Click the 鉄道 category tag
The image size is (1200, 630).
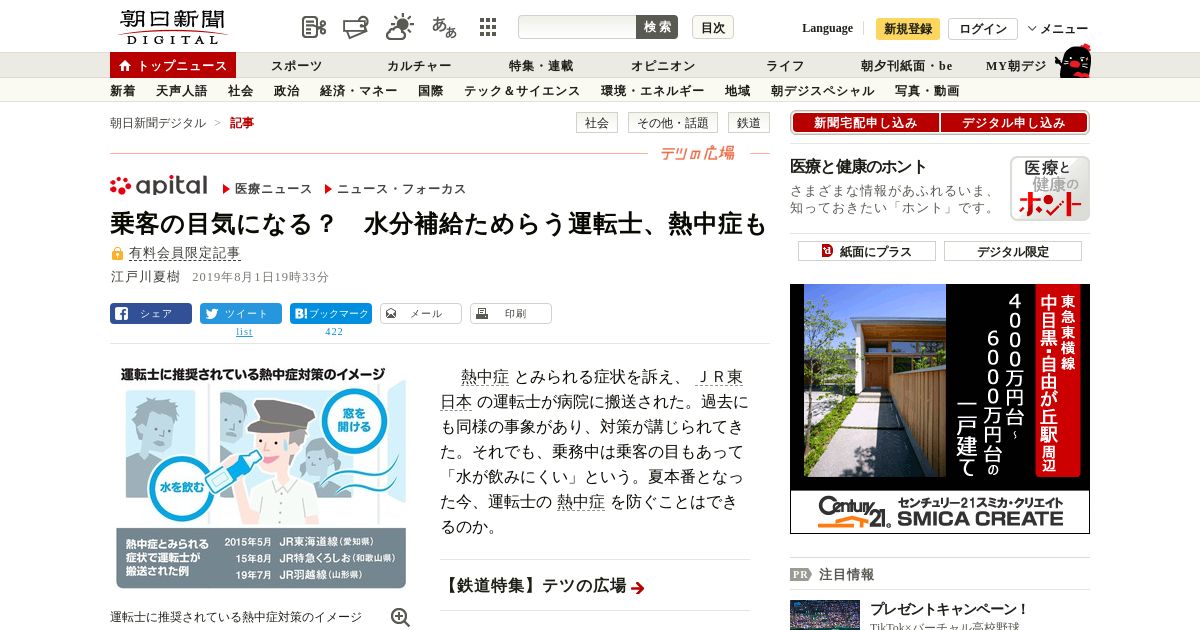pos(749,123)
